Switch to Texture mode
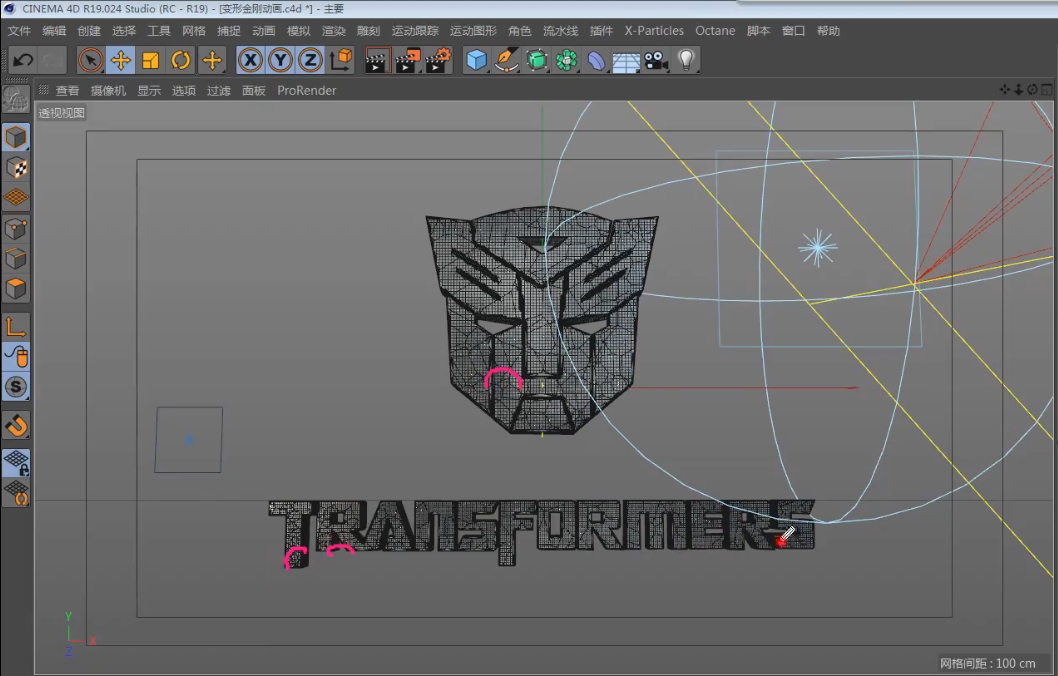This screenshot has width=1058, height=676. [16, 167]
